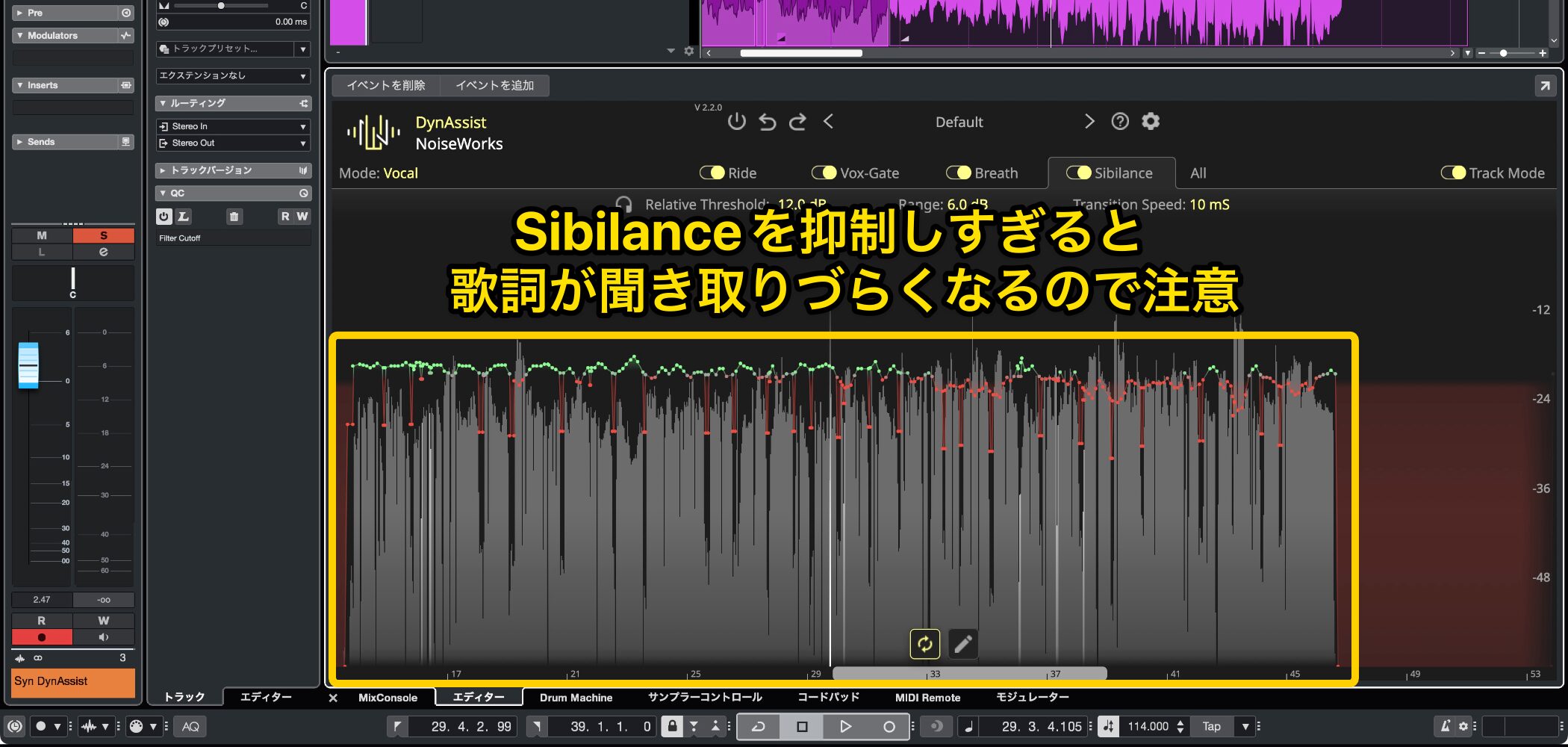Open the Stereo Out output dropdown
Viewport: 1568px width, 747px height.
(234, 143)
